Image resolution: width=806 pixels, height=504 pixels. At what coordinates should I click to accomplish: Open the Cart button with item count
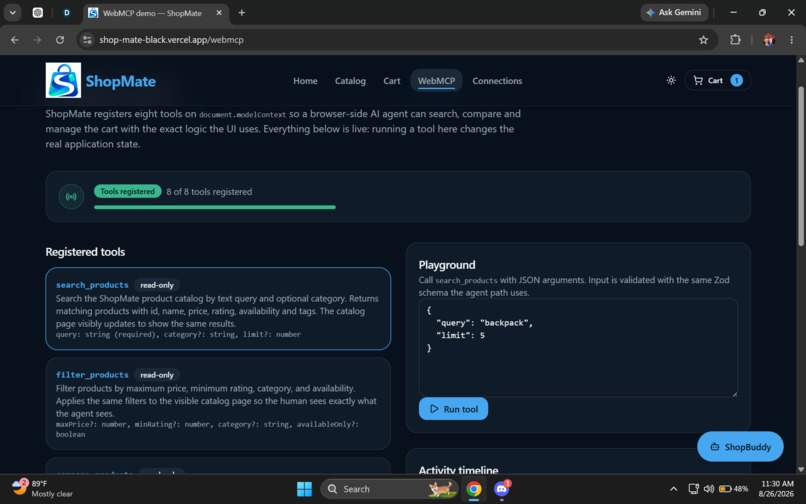click(x=718, y=80)
